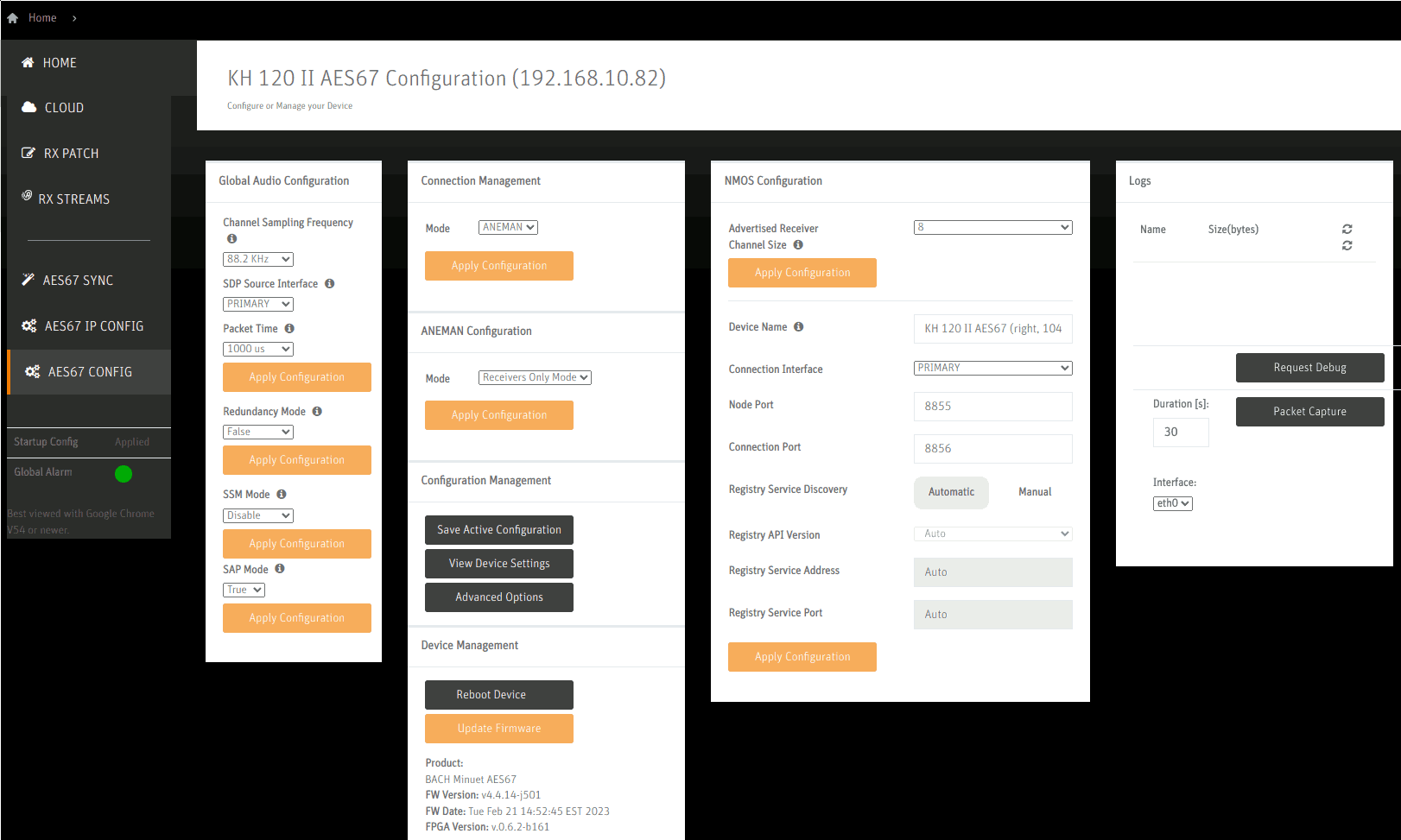The image size is (1401, 840).
Task: Click the HOME house icon in sidebar
Action: pos(28,62)
